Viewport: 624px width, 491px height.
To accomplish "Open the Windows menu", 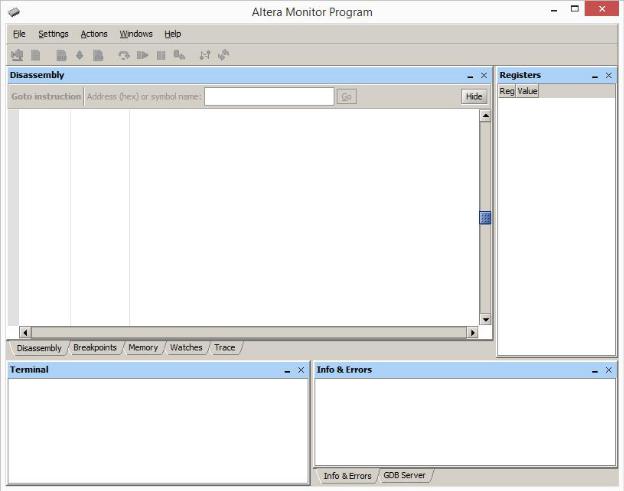I will (x=136, y=34).
